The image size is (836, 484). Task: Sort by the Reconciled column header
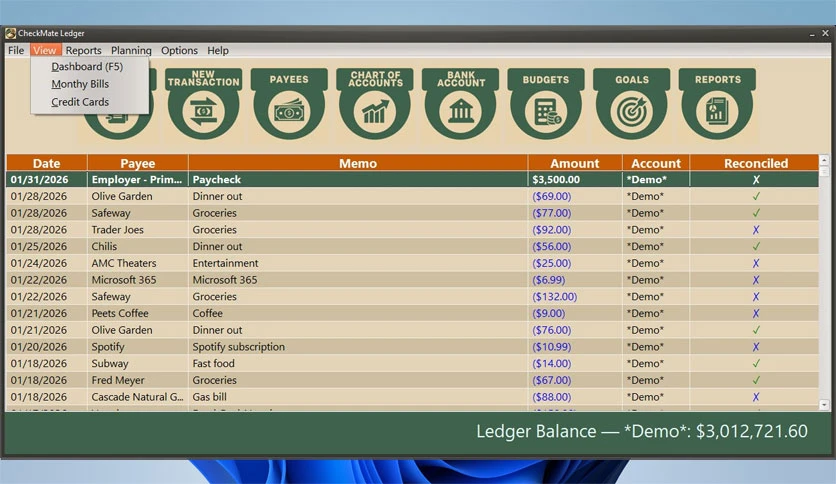(x=754, y=163)
